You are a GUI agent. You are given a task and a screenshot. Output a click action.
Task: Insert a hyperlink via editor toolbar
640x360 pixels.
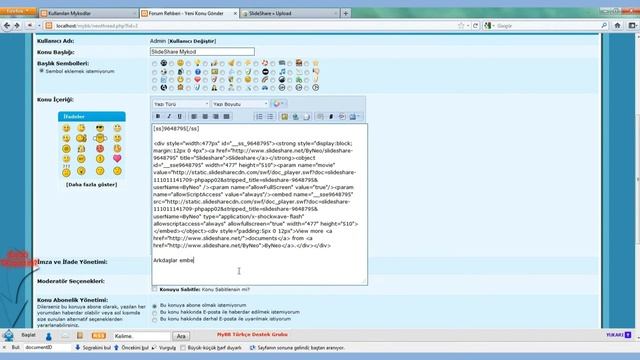point(295,116)
